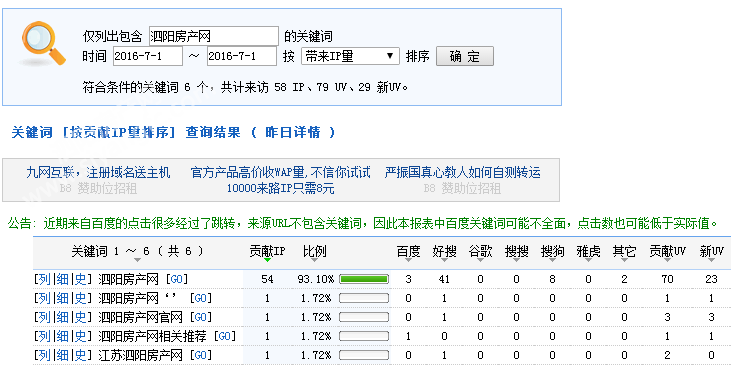Click 细 link for 泗阳房产网 first row
The width and height of the screenshot is (732, 379).
coord(62,280)
